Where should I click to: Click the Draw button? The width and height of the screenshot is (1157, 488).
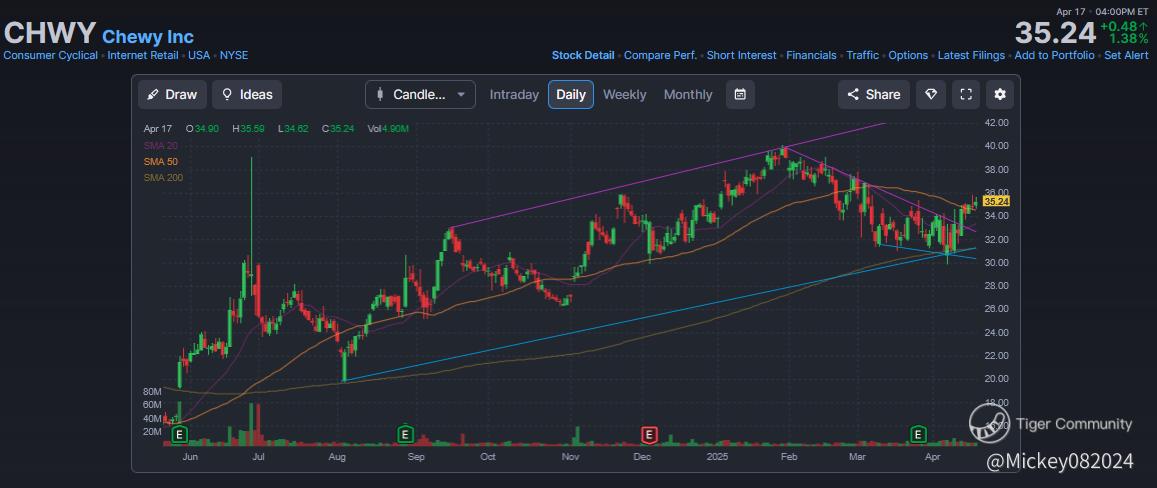[x=172, y=94]
